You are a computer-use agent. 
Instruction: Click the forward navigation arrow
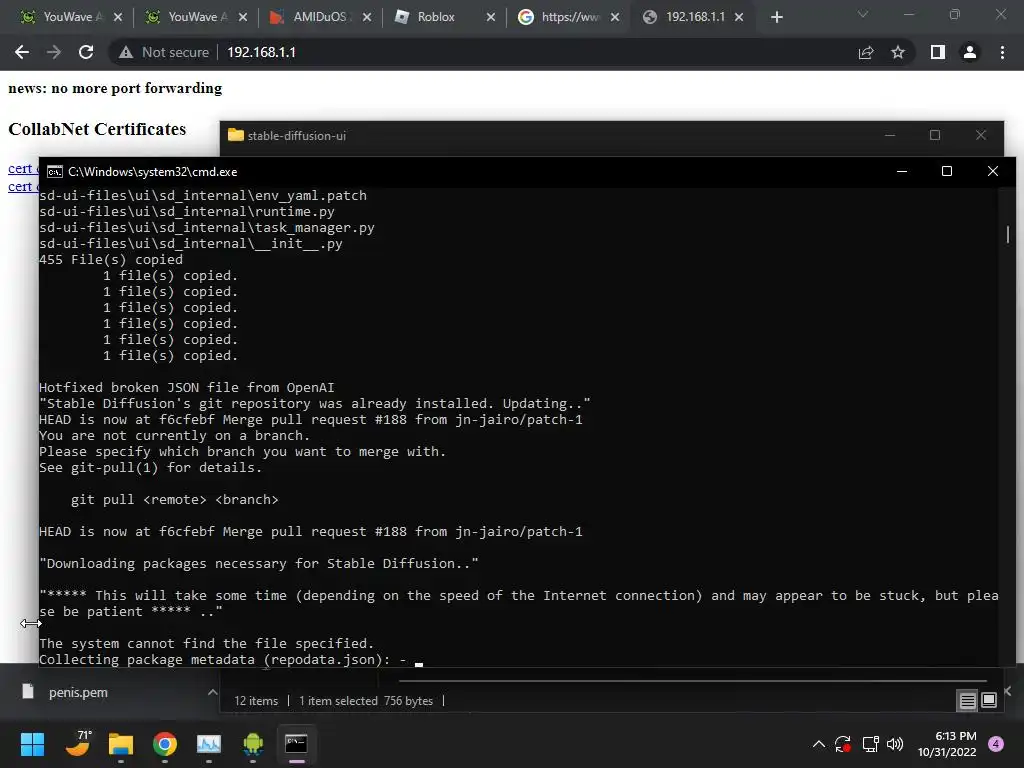tap(54, 52)
